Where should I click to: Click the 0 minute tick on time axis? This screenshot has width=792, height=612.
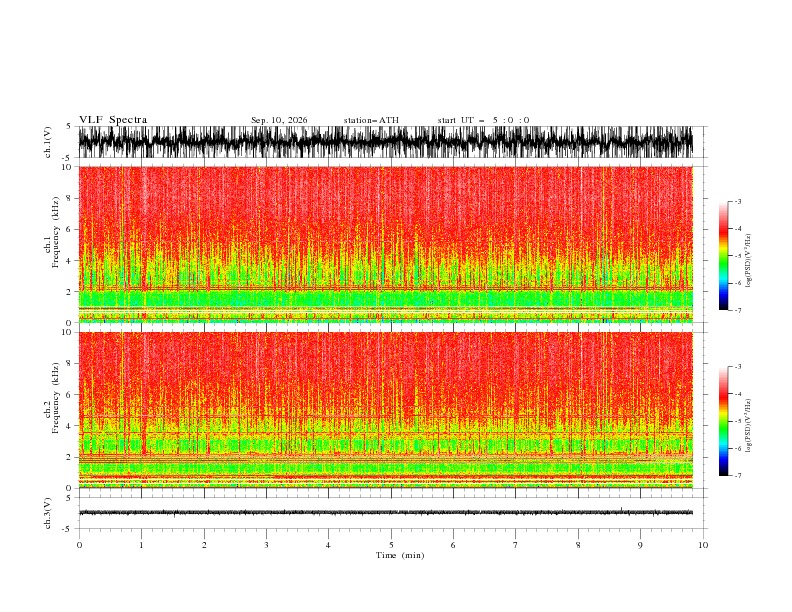(79, 545)
